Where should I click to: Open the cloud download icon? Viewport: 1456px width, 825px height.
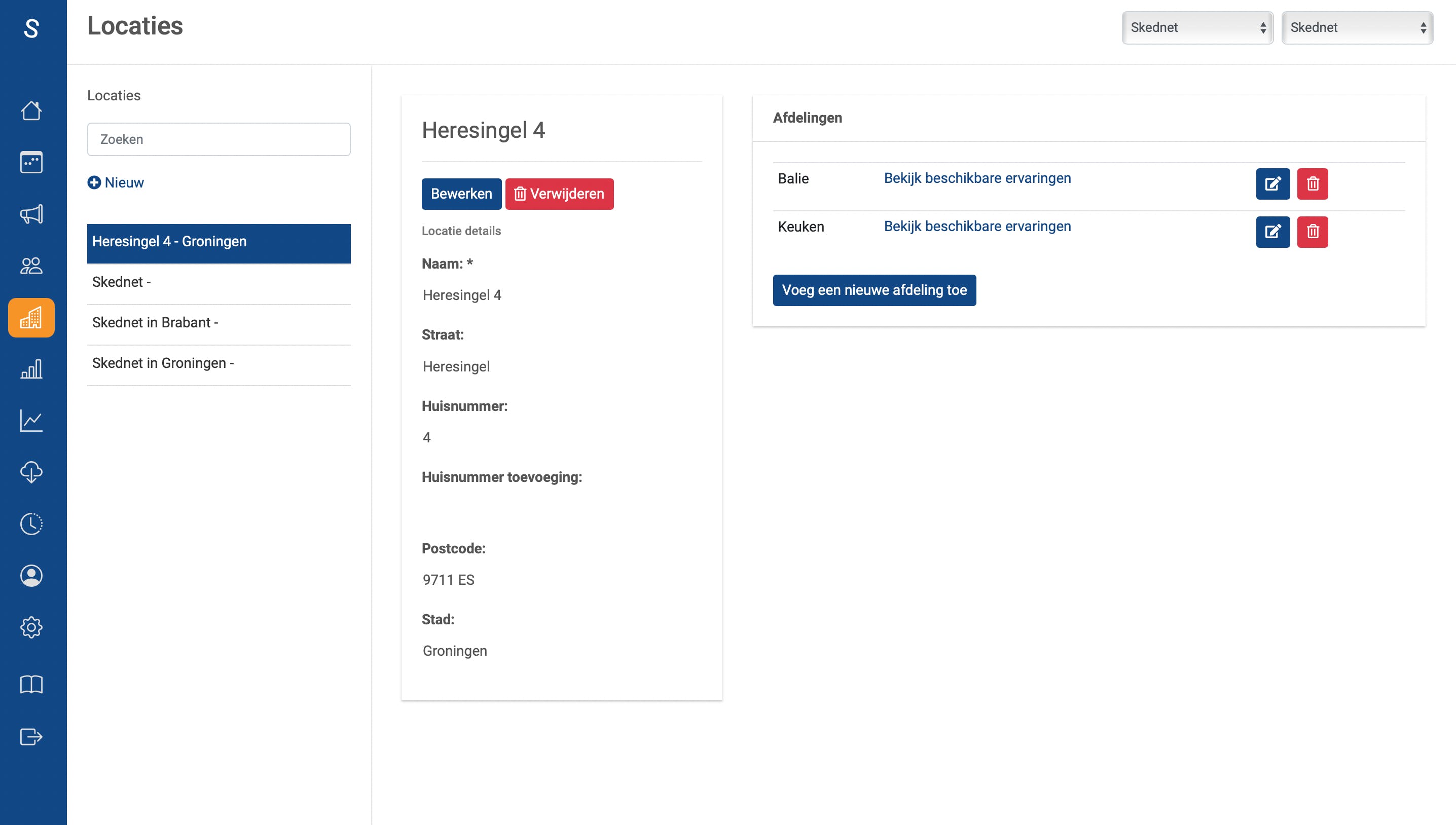click(x=31, y=472)
